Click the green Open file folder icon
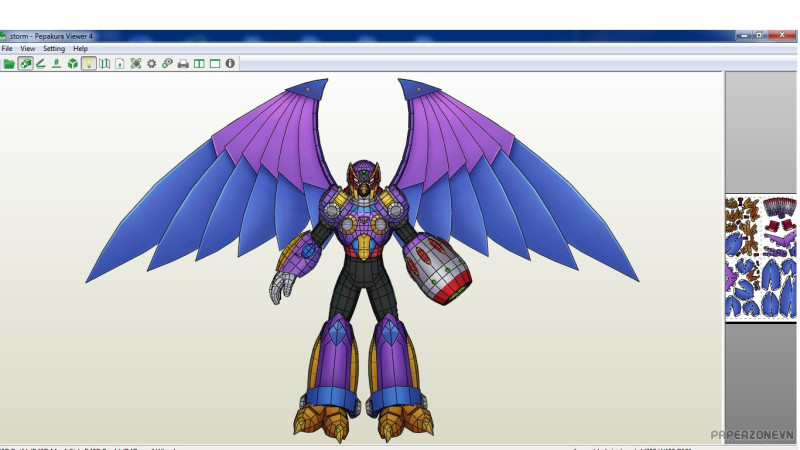This screenshot has width=800, height=450. 9,64
